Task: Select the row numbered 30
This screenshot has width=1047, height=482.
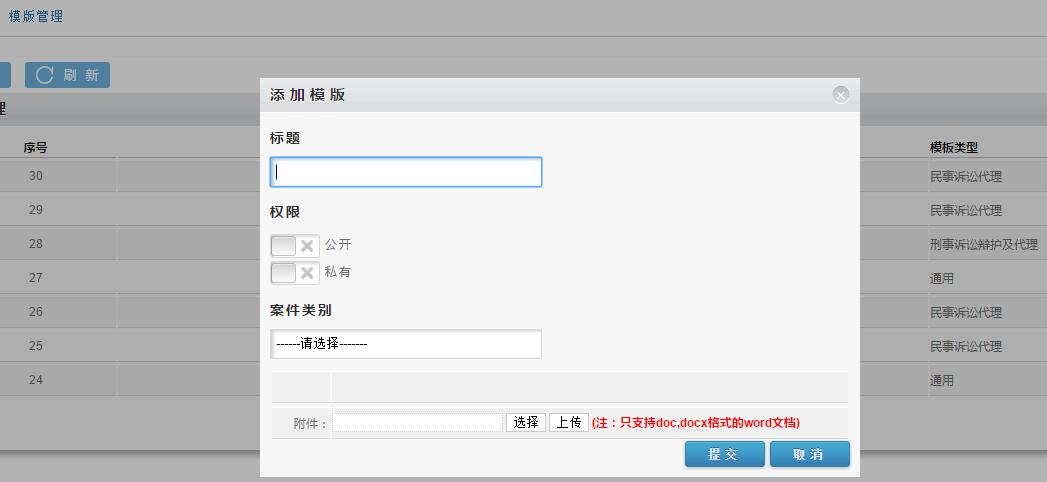Action: [36, 176]
